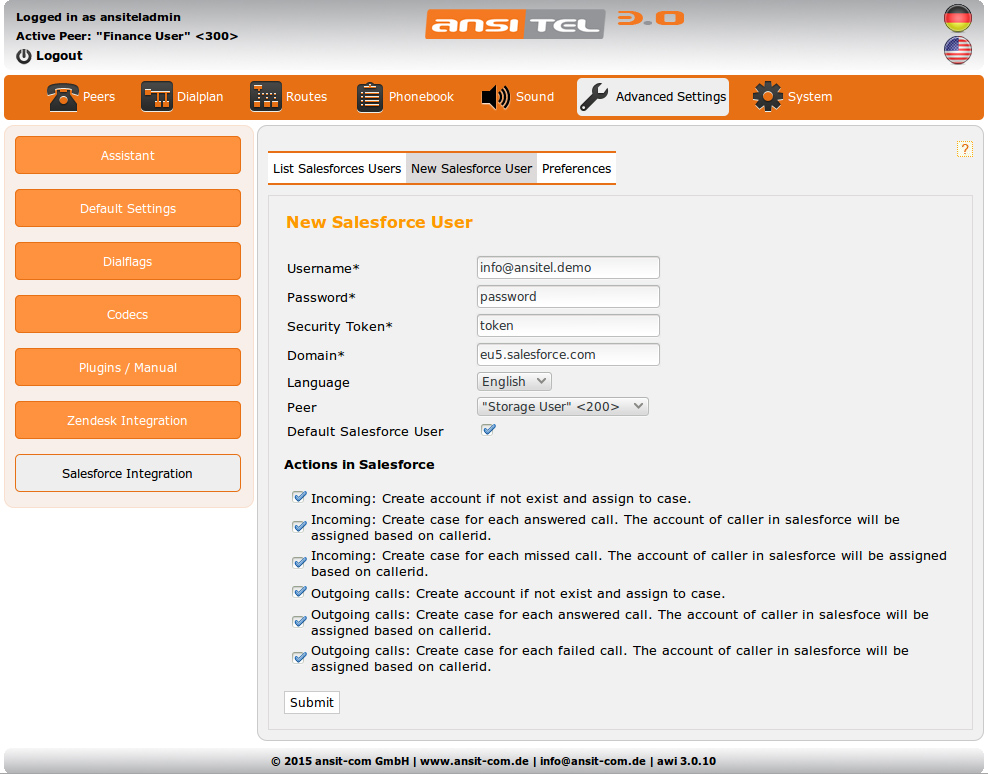This screenshot has width=988, height=774.
Task: Toggle Incoming create case for missed call
Action: pos(299,562)
